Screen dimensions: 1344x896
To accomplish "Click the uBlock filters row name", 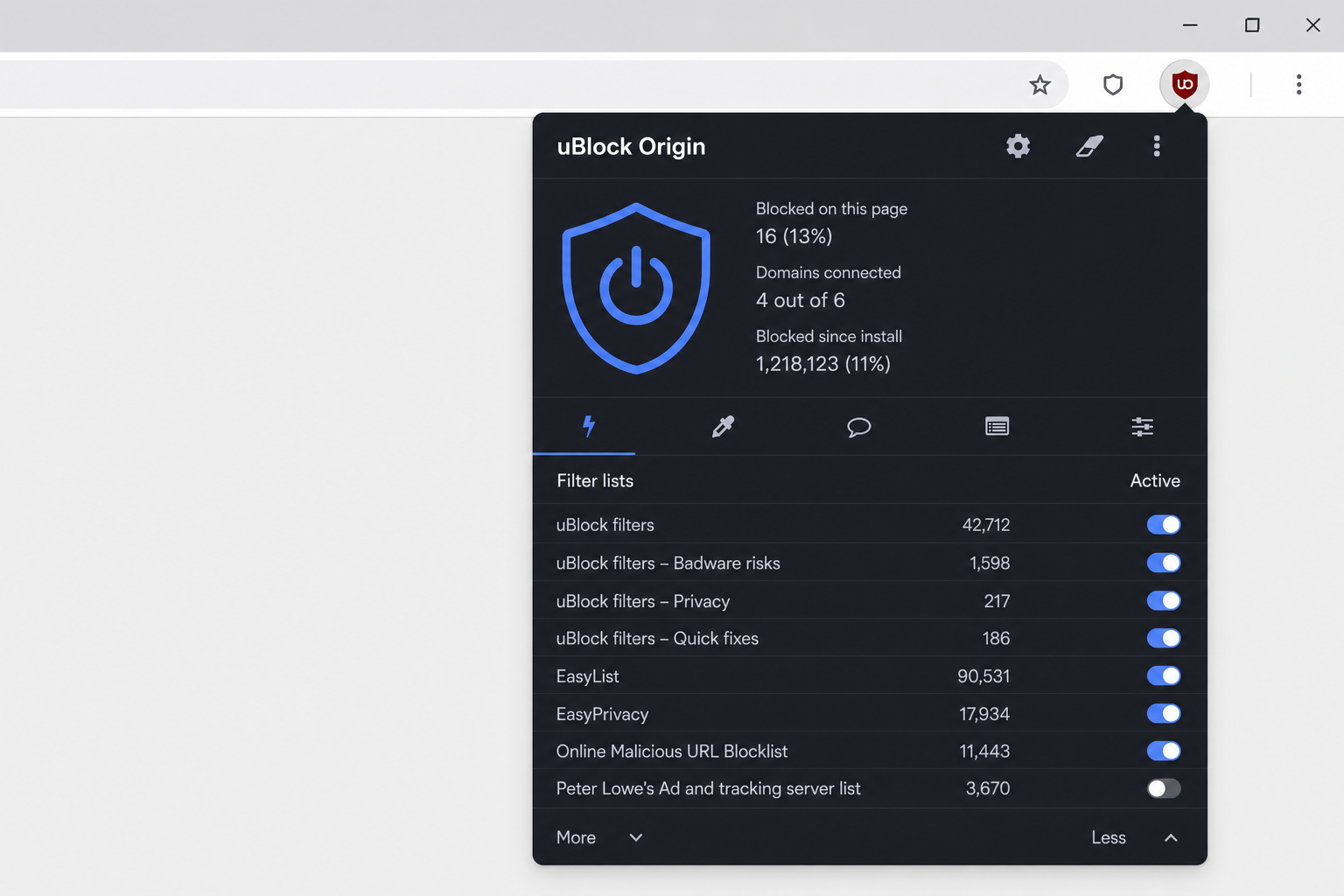I will tap(605, 525).
